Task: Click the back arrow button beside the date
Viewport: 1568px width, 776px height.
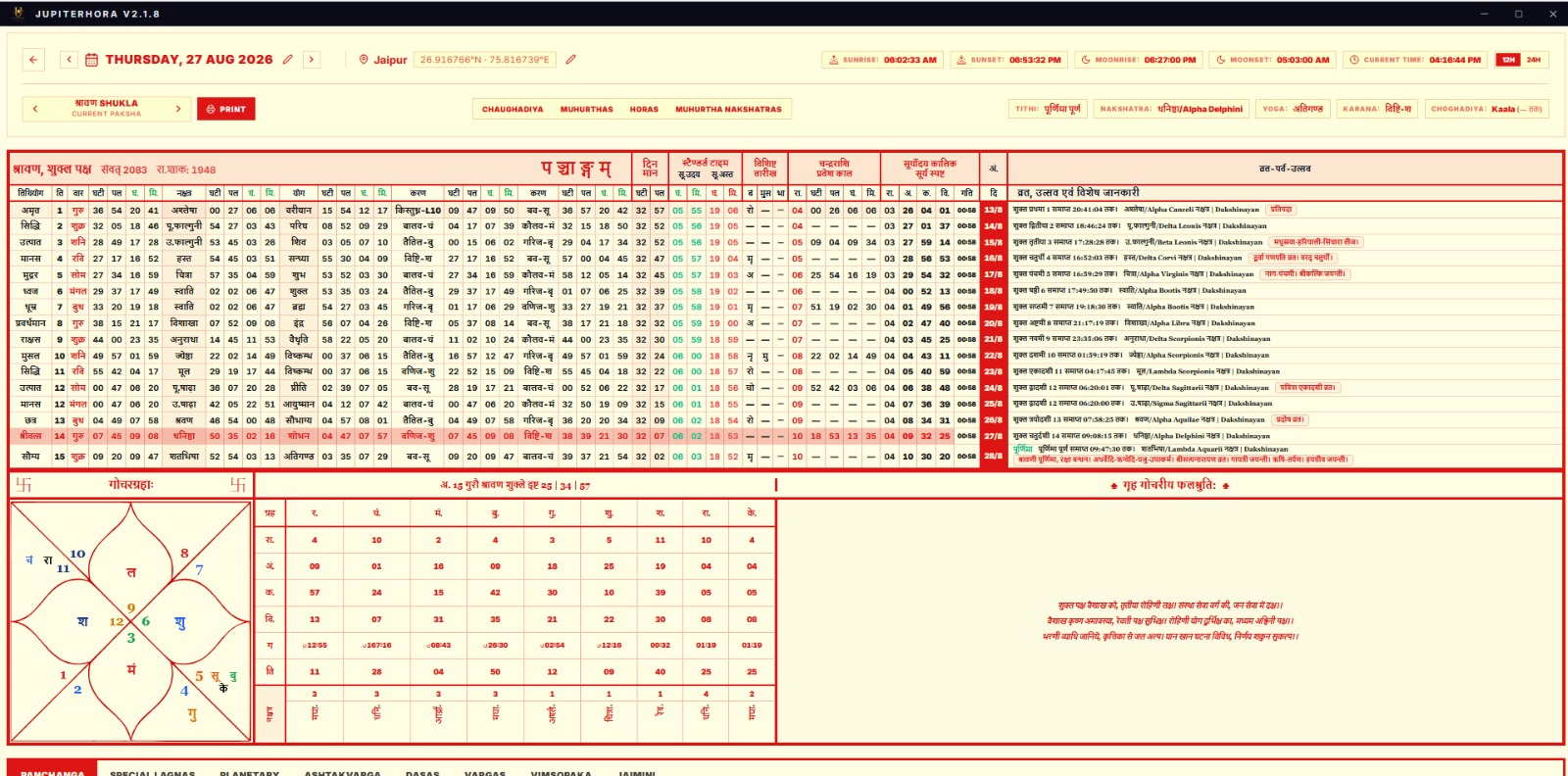Action: [33, 60]
